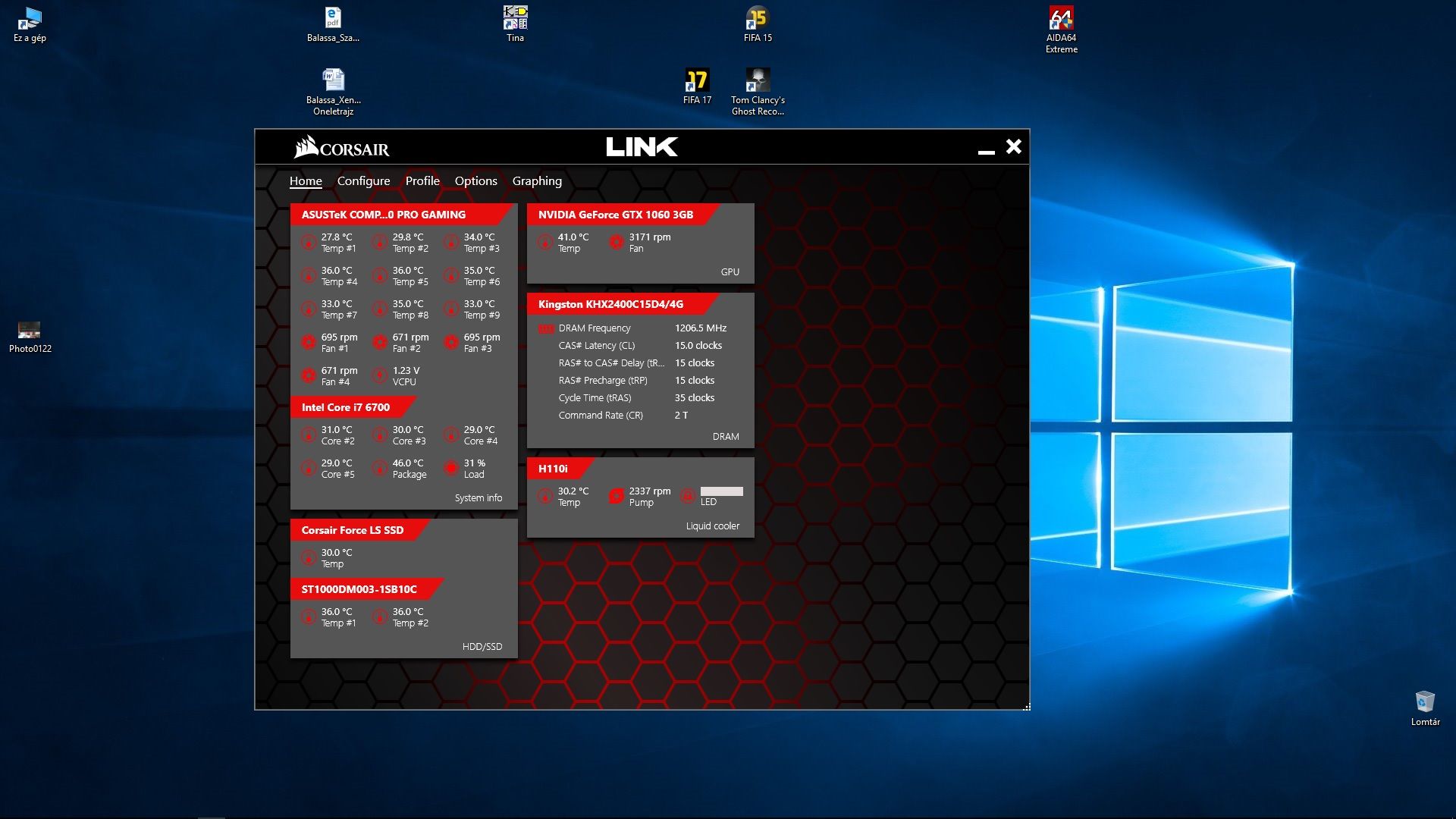The height and width of the screenshot is (819, 1456).
Task: Click the ST1000DM003 Temp #2 icon
Action: point(380,617)
